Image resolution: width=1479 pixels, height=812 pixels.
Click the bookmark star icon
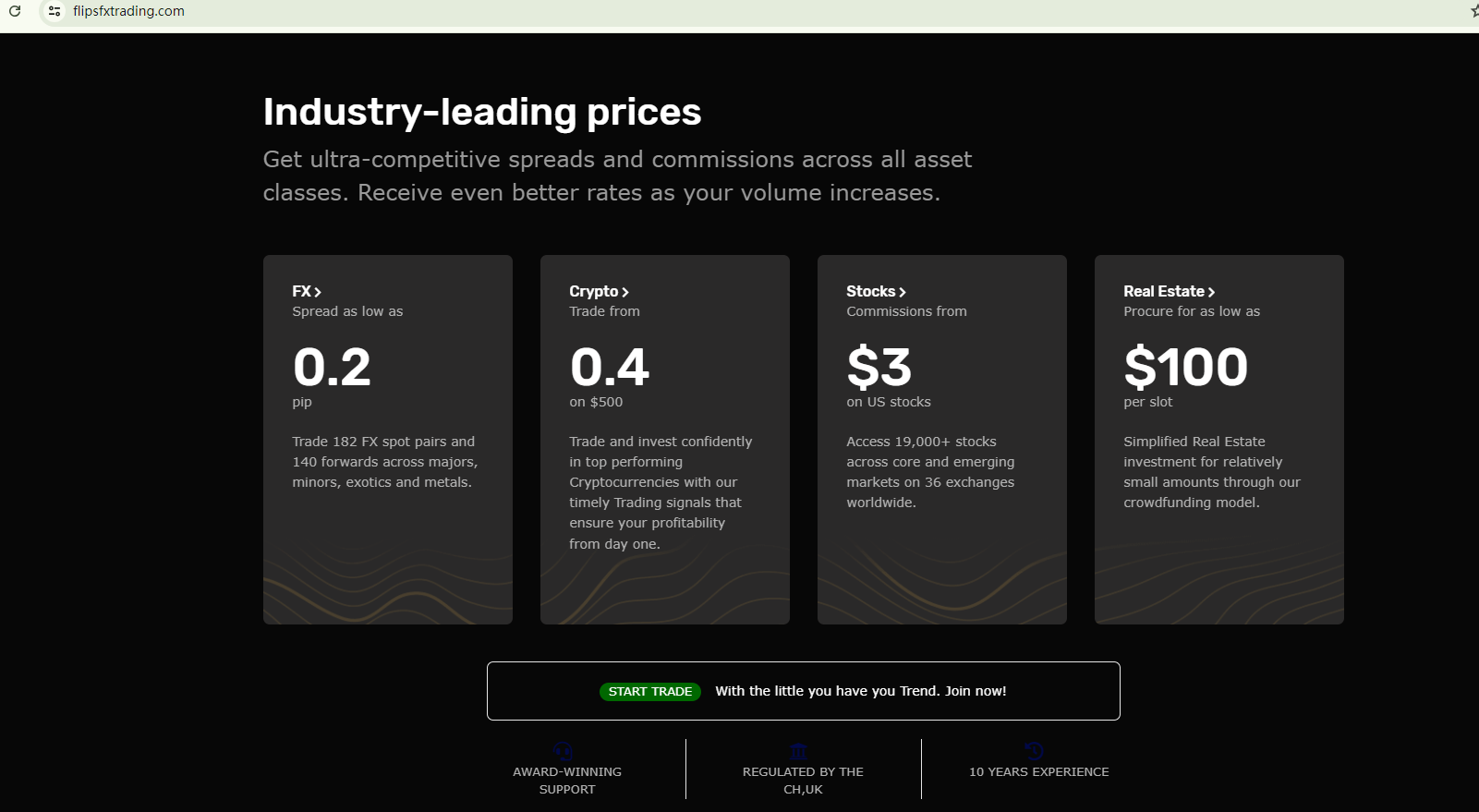click(x=1474, y=11)
